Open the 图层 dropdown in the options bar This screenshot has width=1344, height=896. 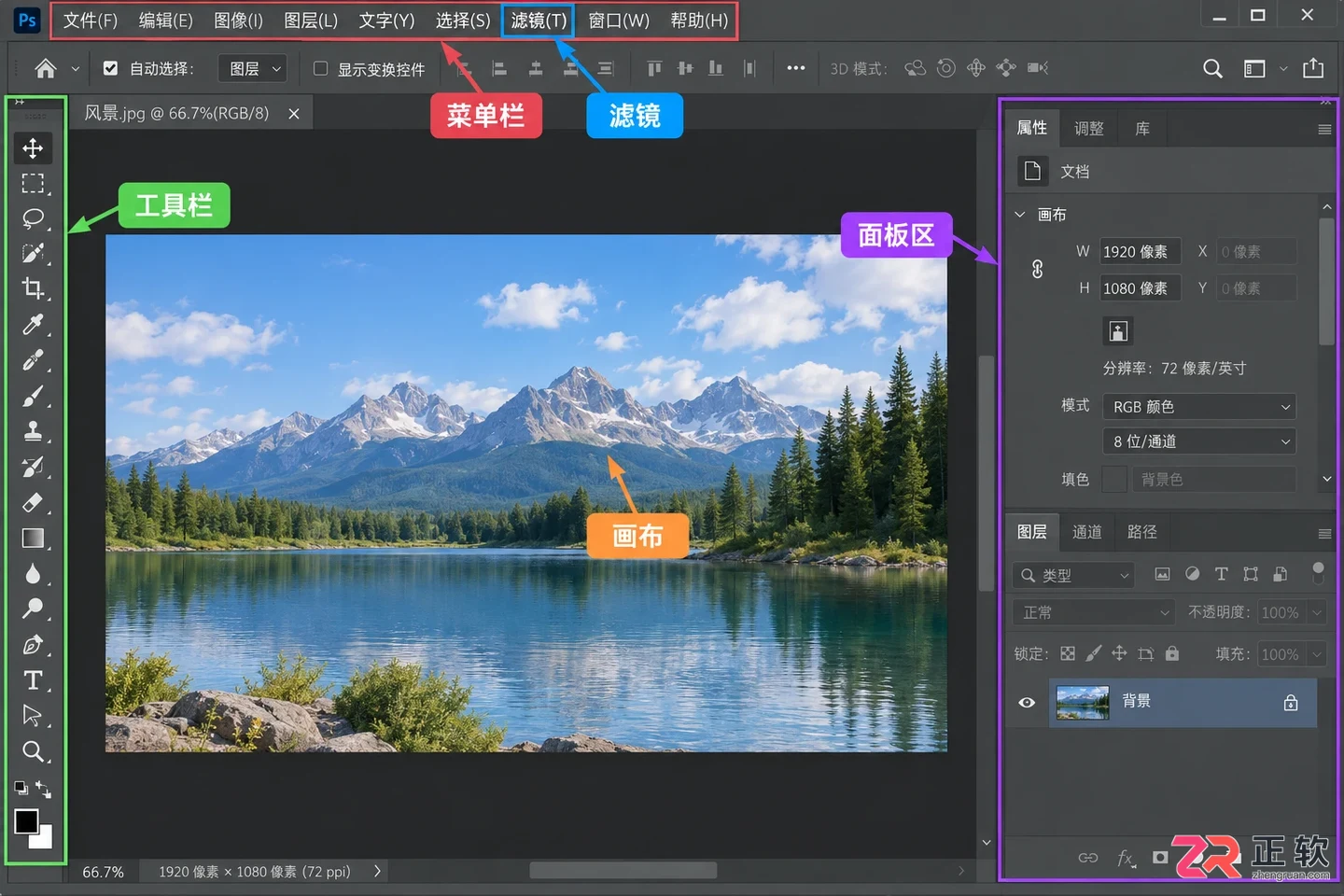[x=254, y=68]
